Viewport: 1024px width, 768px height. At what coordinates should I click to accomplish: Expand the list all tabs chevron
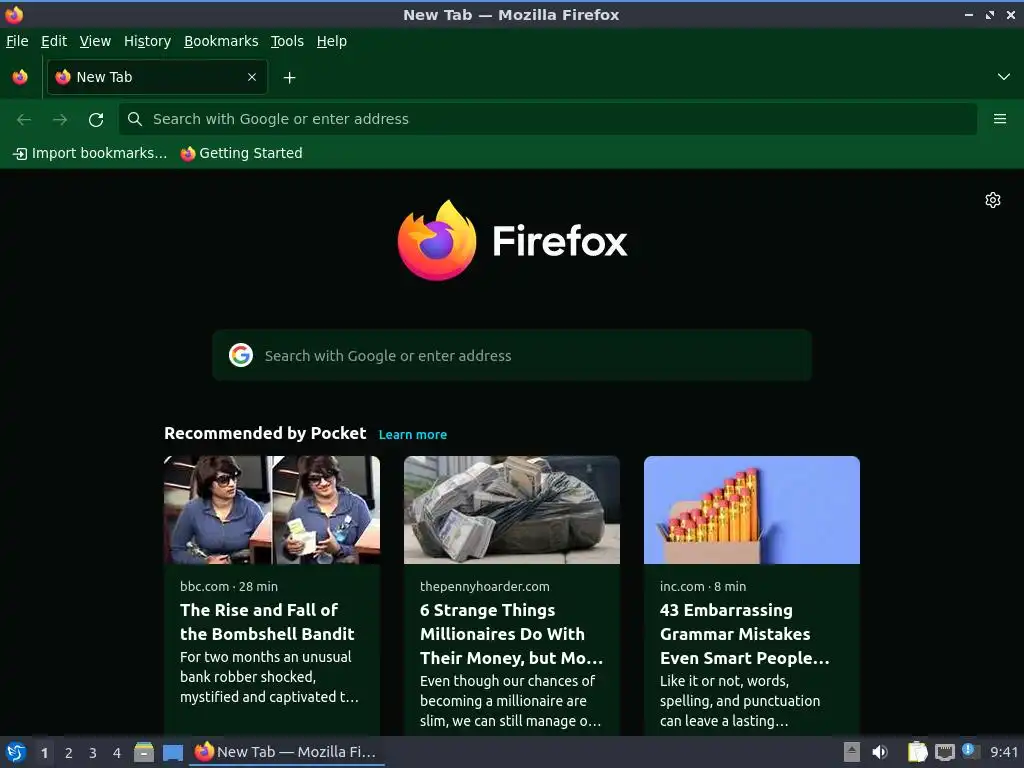pyautogui.click(x=1004, y=77)
